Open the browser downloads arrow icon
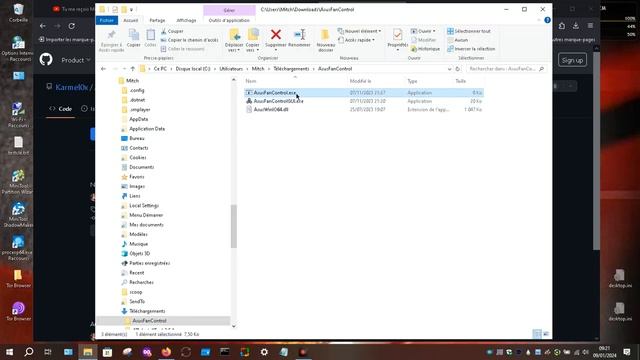Screen dimensions: 640x360 pyautogui.click(x=576, y=26)
